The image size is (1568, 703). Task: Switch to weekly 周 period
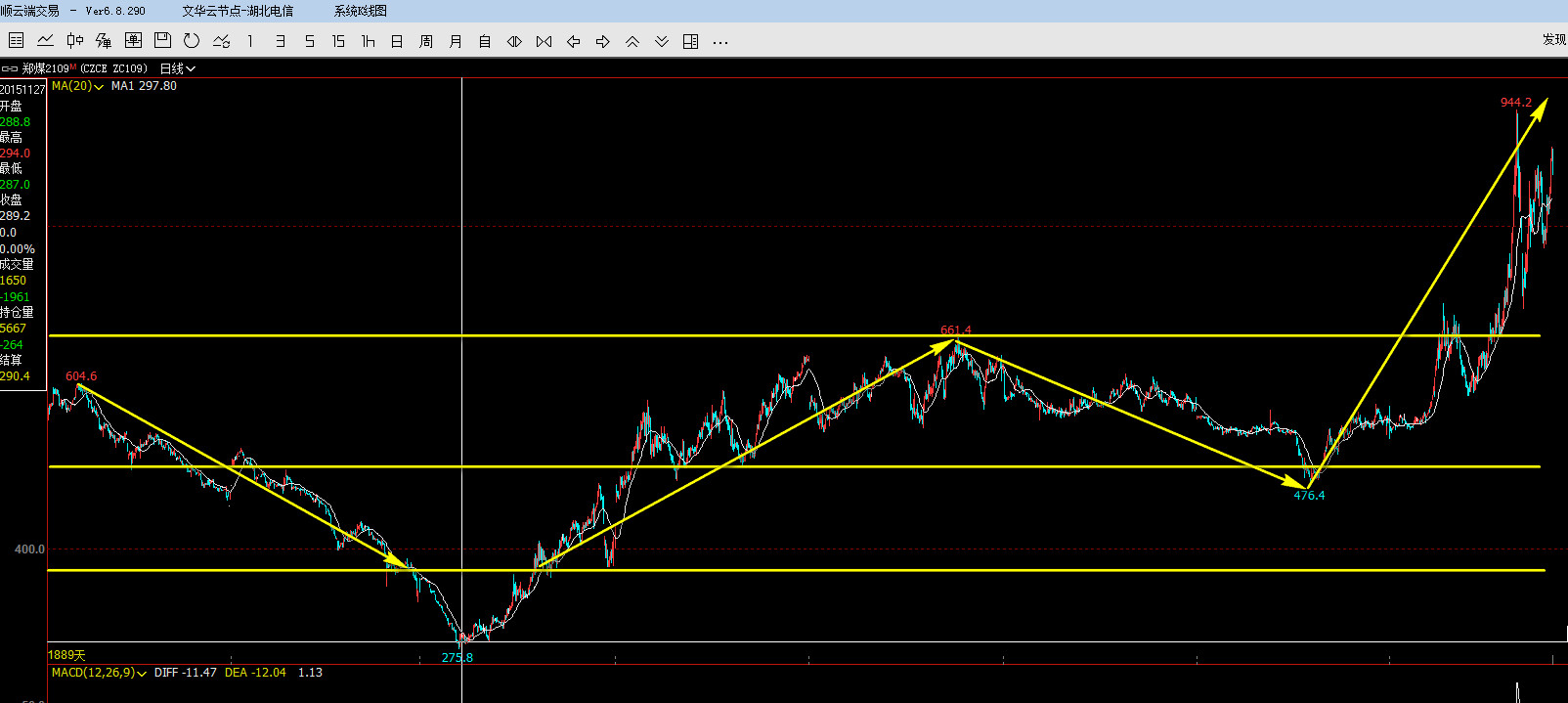coord(426,41)
